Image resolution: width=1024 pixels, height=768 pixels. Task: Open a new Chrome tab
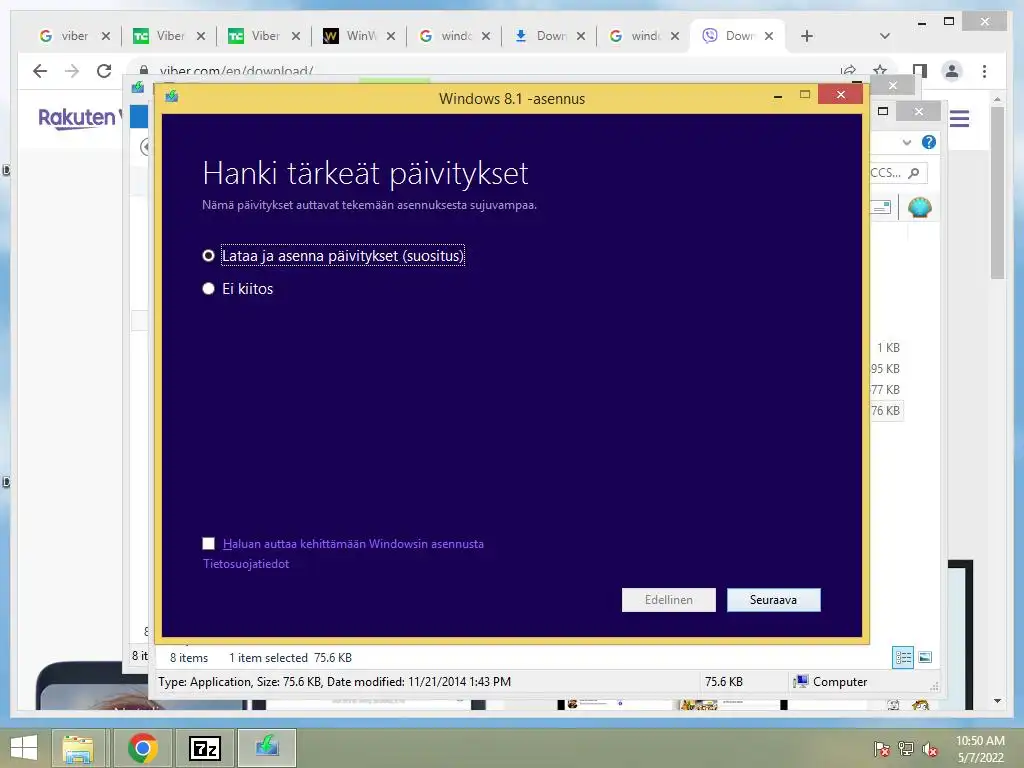(807, 36)
